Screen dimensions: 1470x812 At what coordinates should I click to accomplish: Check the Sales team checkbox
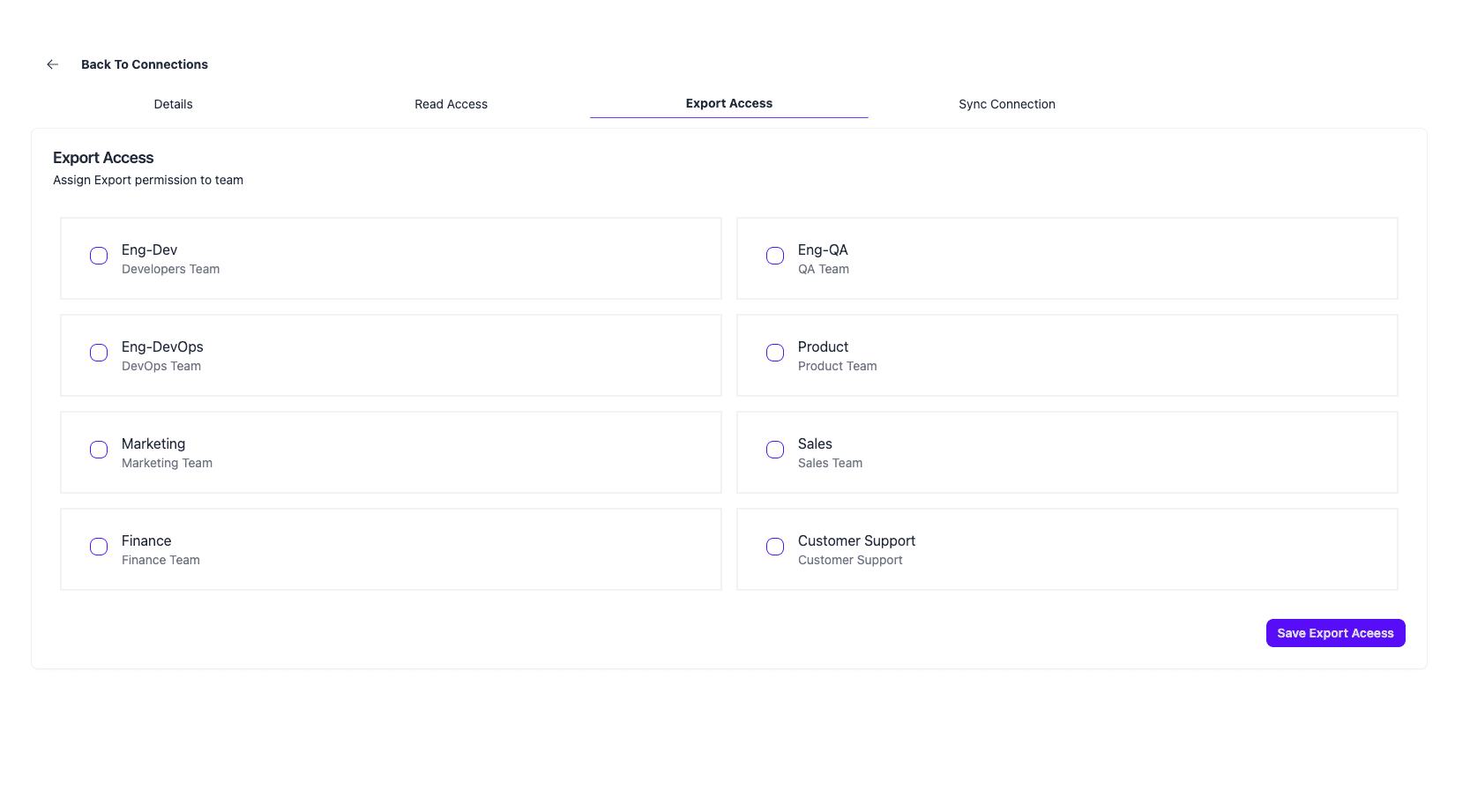pos(775,450)
